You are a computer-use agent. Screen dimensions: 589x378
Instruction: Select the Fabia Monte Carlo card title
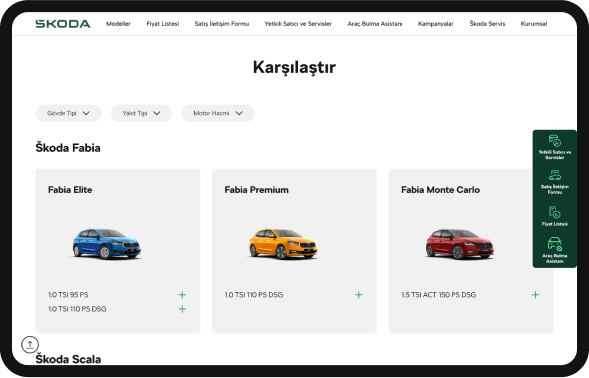440,190
